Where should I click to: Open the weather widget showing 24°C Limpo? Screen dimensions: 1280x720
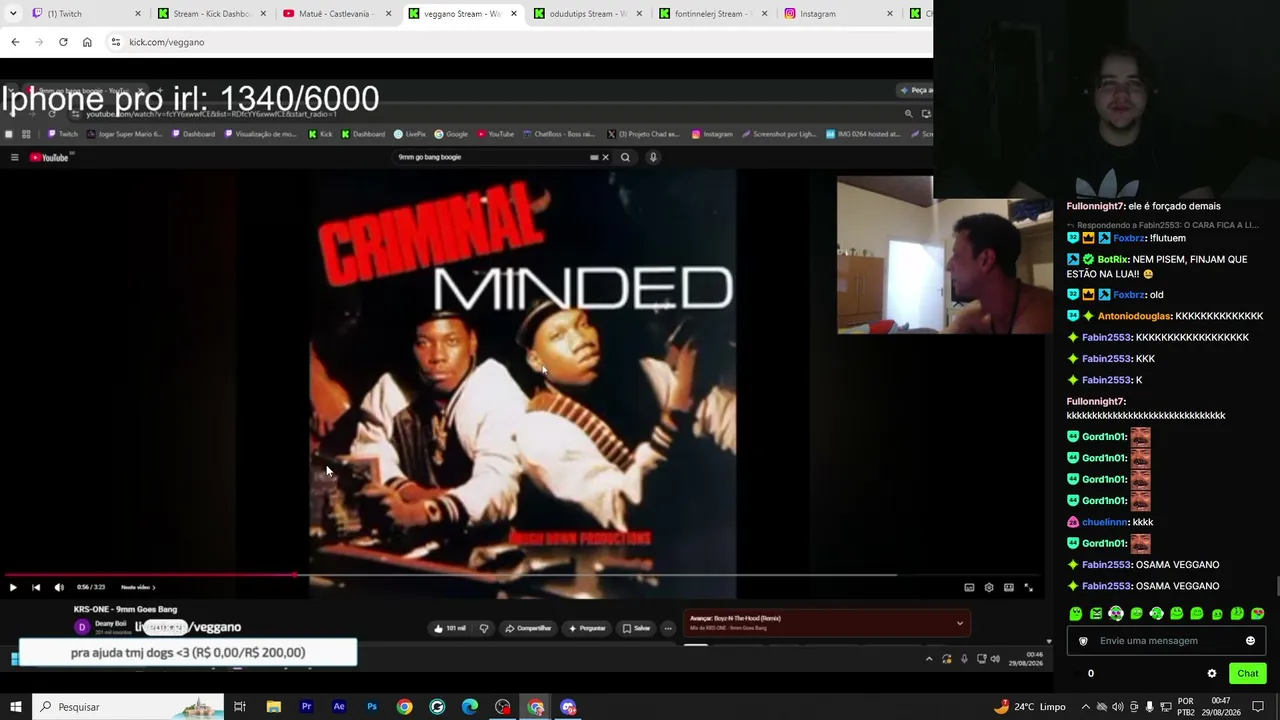[x=1030, y=707]
